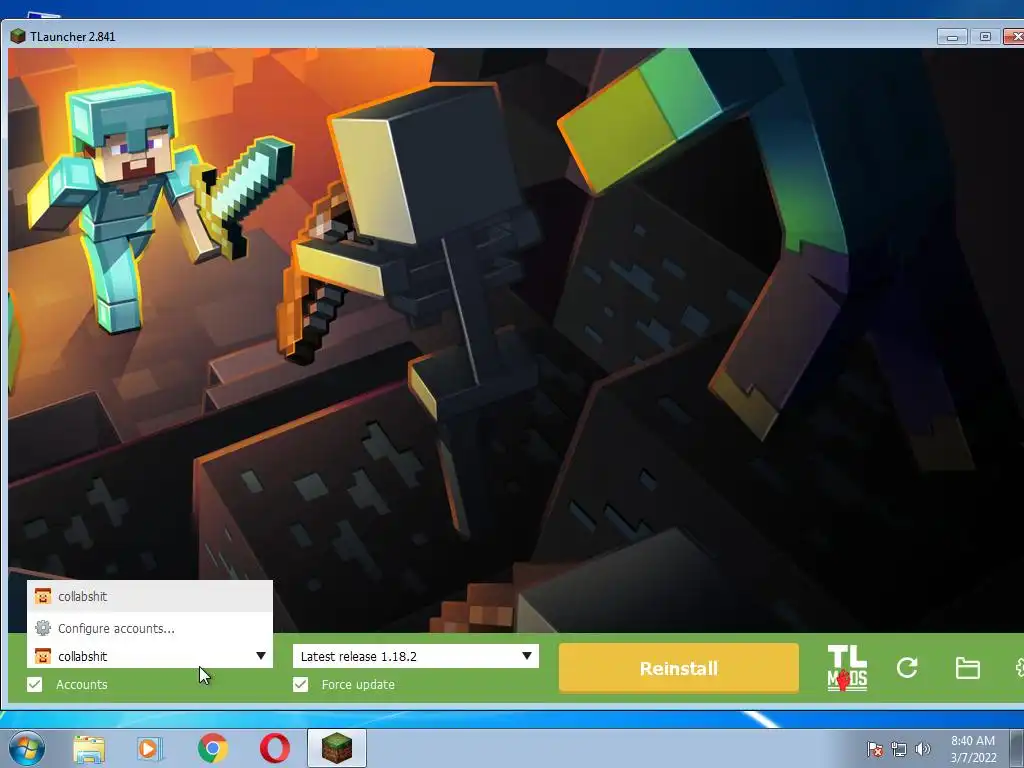This screenshot has width=1024, height=768.
Task: Click the Force update label text
Action: pos(358,684)
